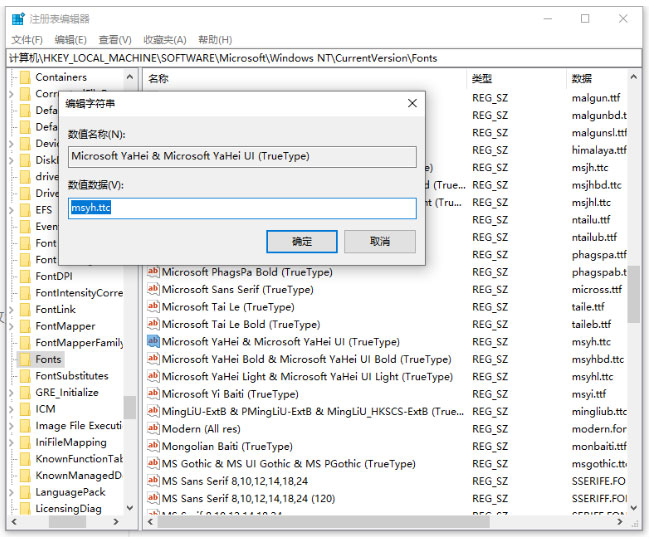650x539 pixels.
Task: Select the KnownFunctionTab tree item
Action: point(79,459)
